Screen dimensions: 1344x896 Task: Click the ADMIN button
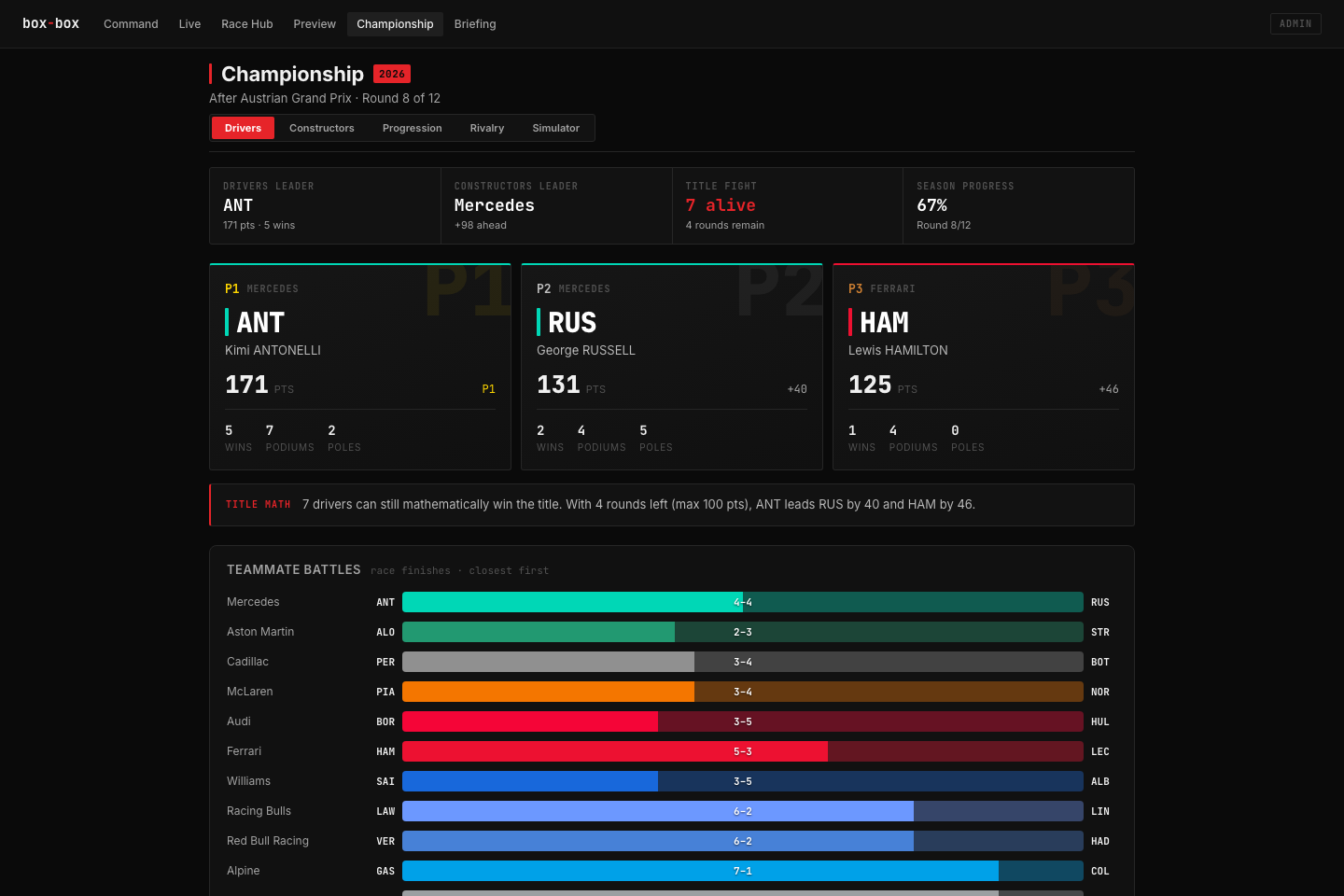pyautogui.click(x=1295, y=23)
